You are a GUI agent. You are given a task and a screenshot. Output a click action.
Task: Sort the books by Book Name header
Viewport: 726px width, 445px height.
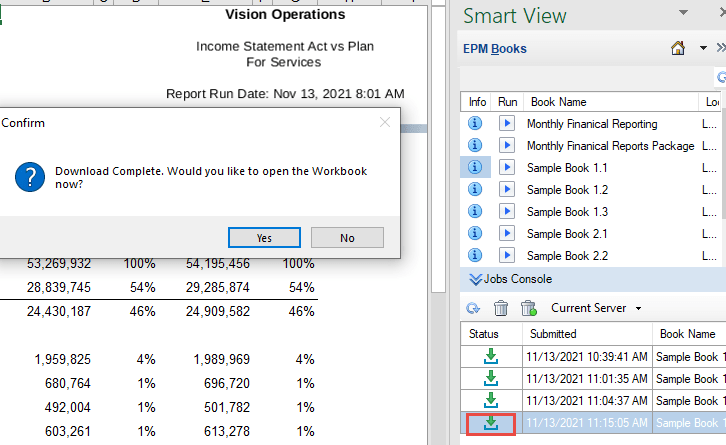pos(558,102)
